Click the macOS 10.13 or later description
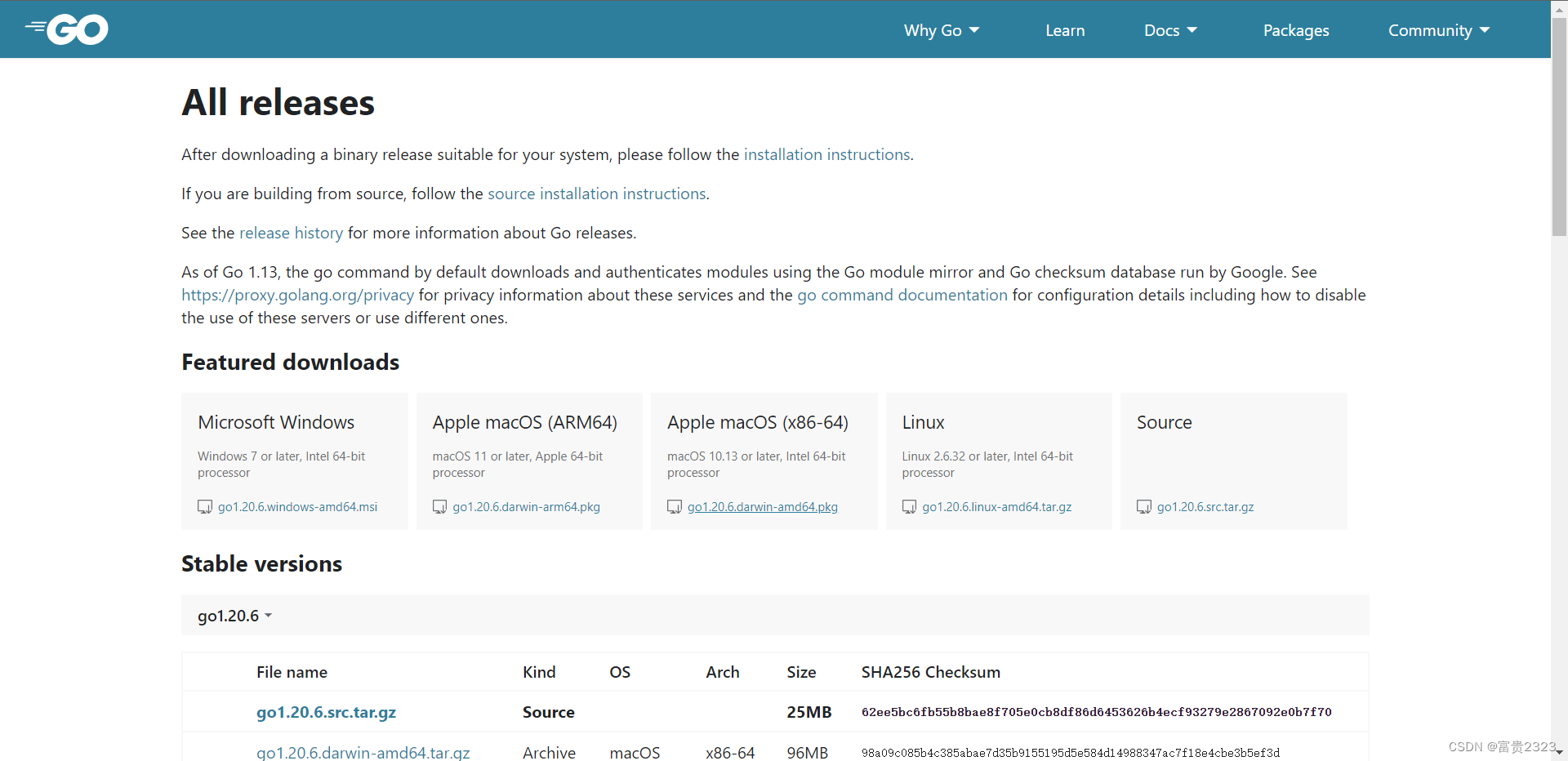This screenshot has height=761, width=1568. 756,464
